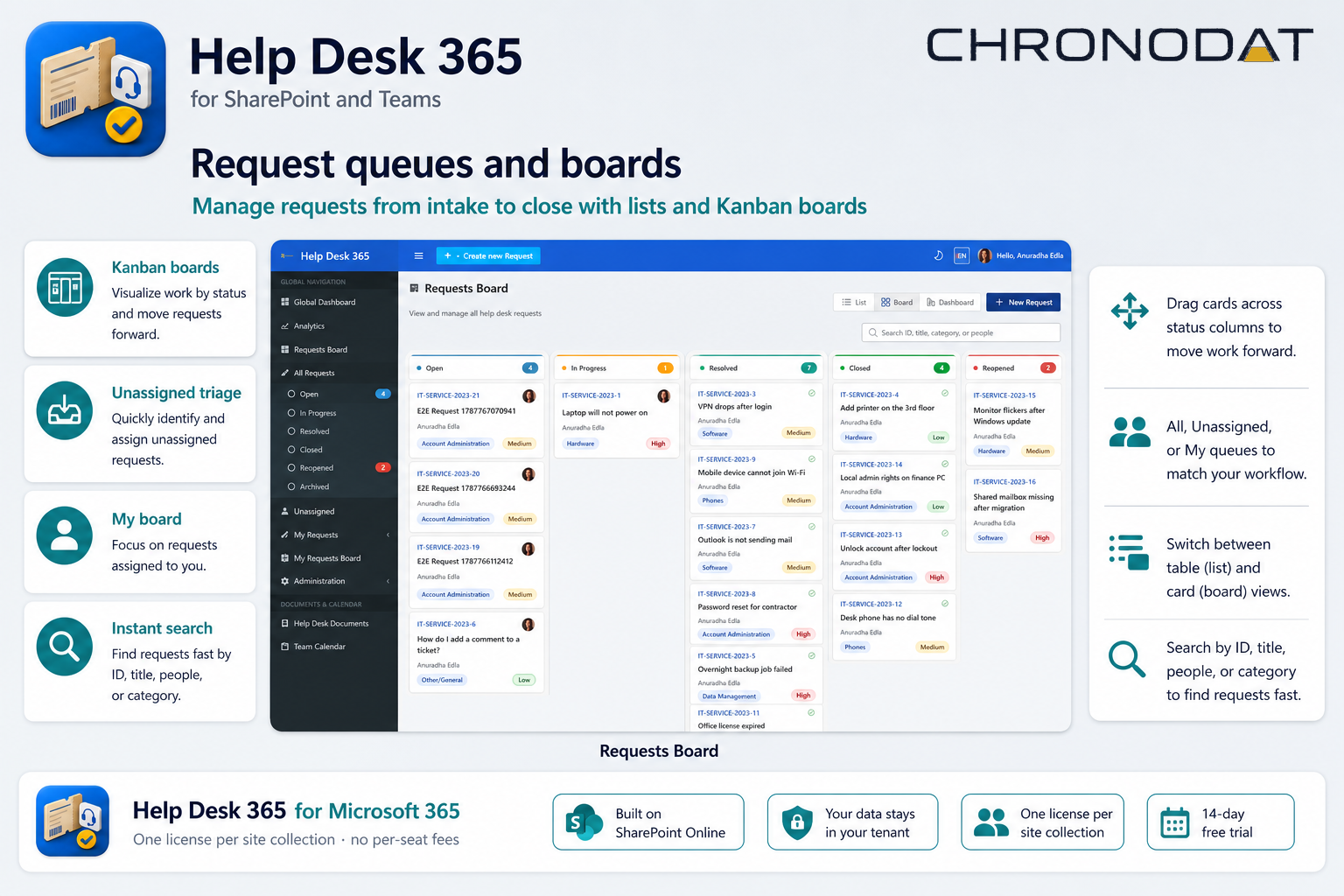
Task: Click the green check icon on card IT-SERVICE-2023-3
Action: pos(812,394)
